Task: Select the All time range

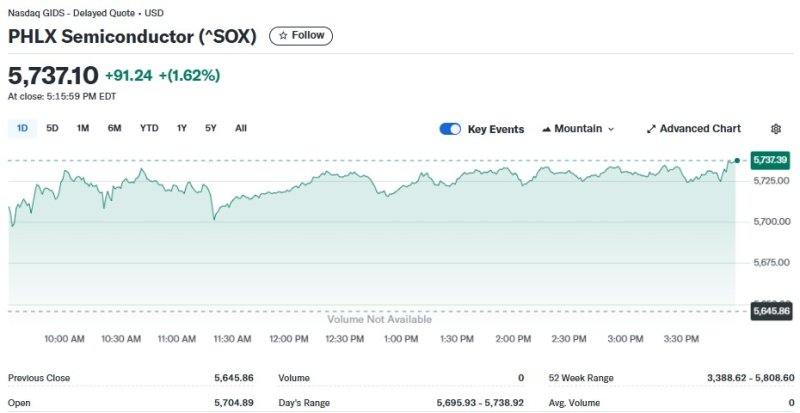Action: 241,128
